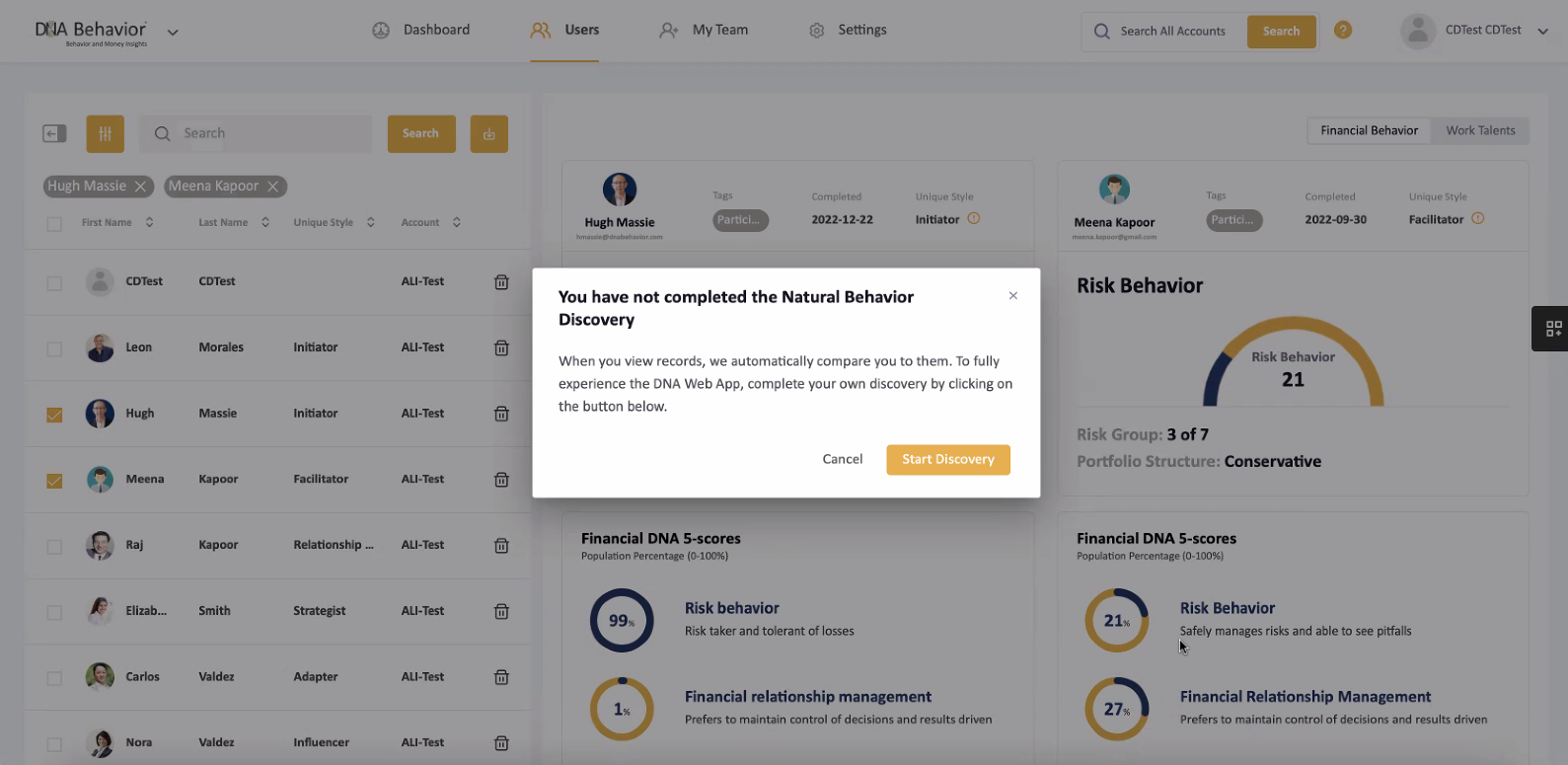Click Hugh's 1% relationship management ring
Image resolution: width=1568 pixels, height=765 pixels.
click(x=622, y=709)
